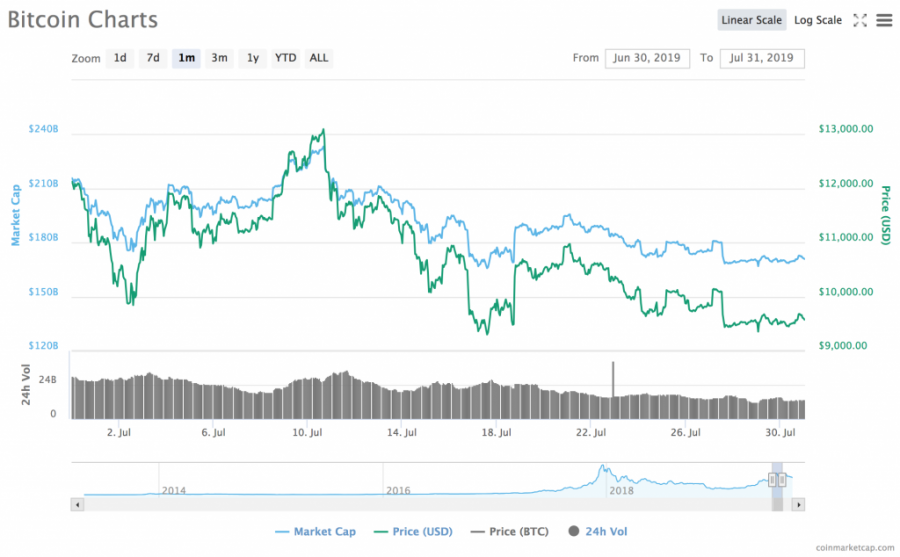Click the 6. Jul x-axis label

point(213,432)
